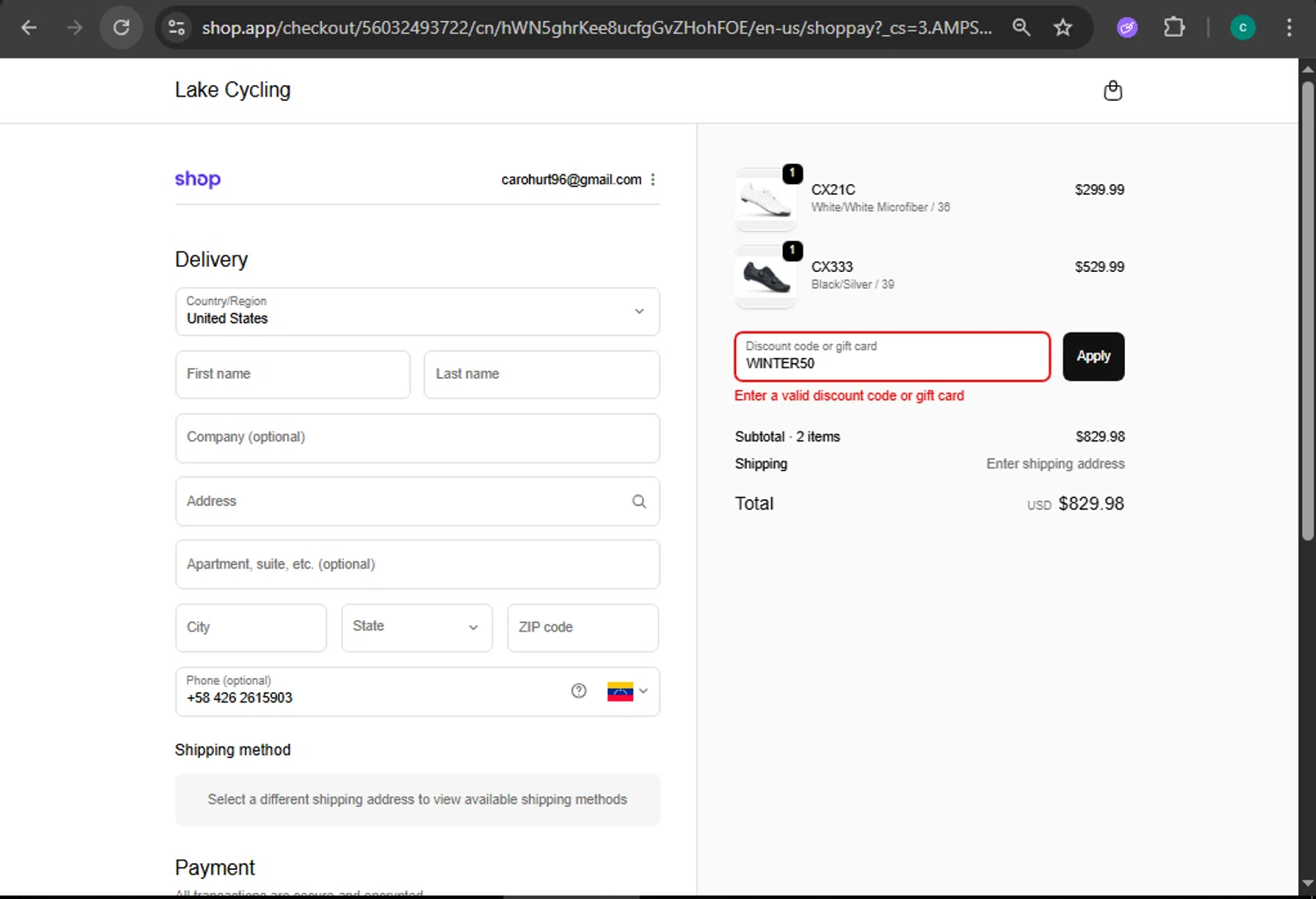Click the Shop pay logo
This screenshot has height=899, width=1316.
tap(197, 179)
